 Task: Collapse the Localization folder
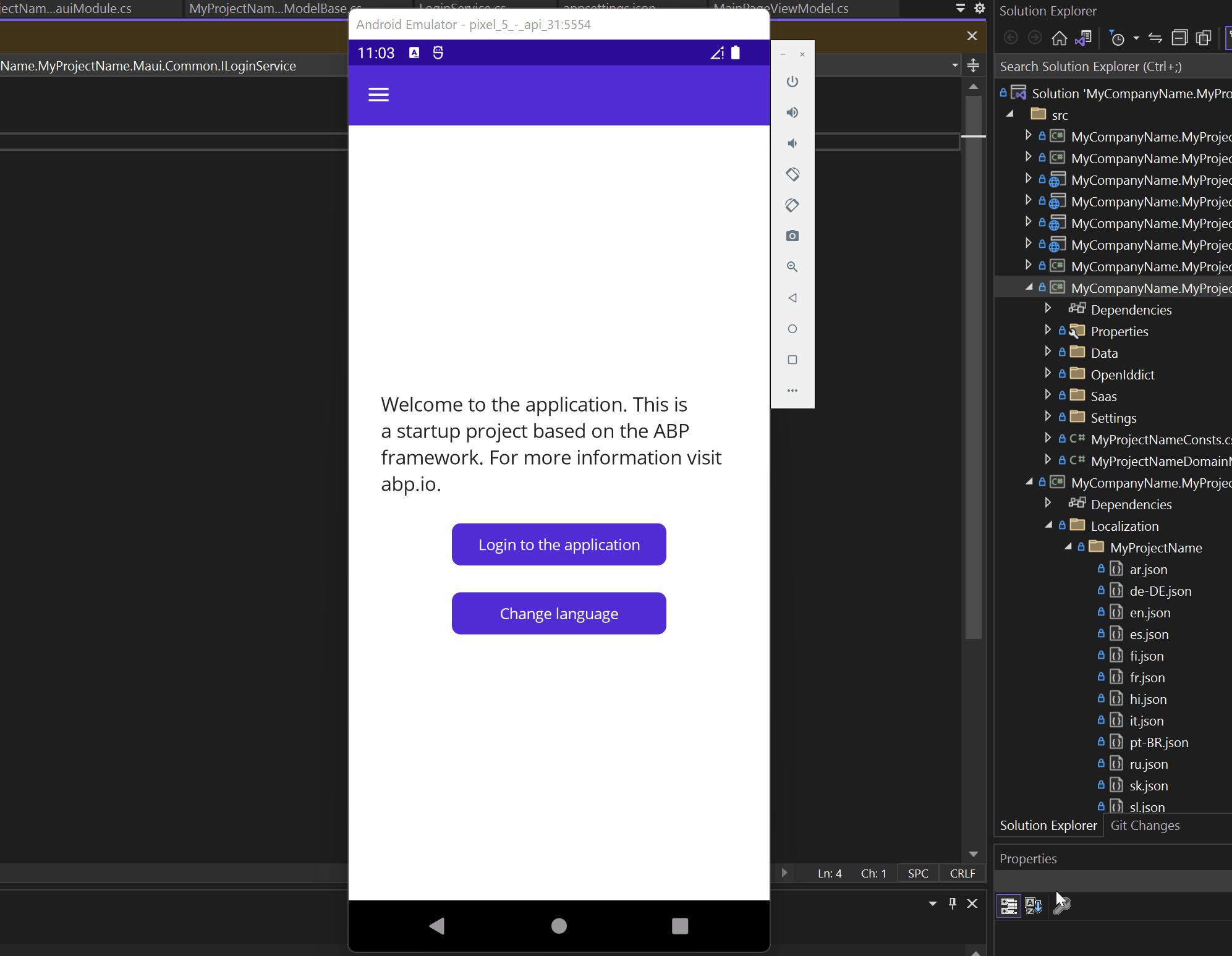(1048, 525)
